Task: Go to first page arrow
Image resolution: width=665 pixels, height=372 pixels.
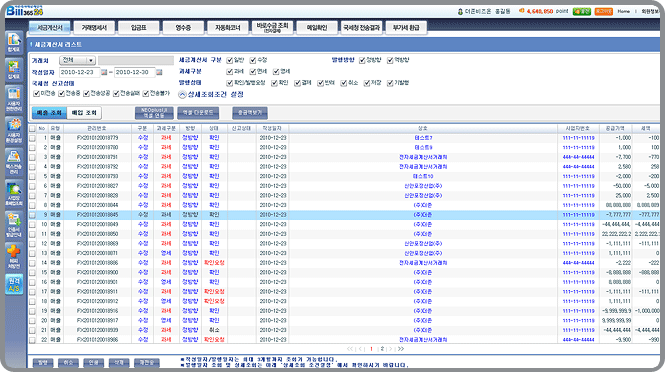Action: 350,349
